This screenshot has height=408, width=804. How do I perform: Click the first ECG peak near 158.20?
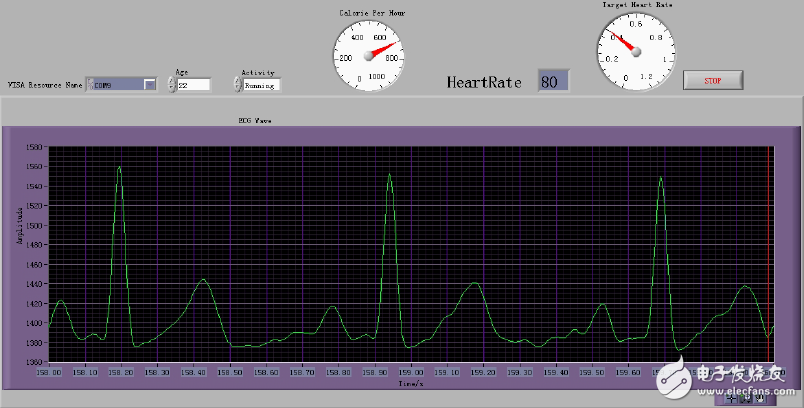pyautogui.click(x=120, y=168)
